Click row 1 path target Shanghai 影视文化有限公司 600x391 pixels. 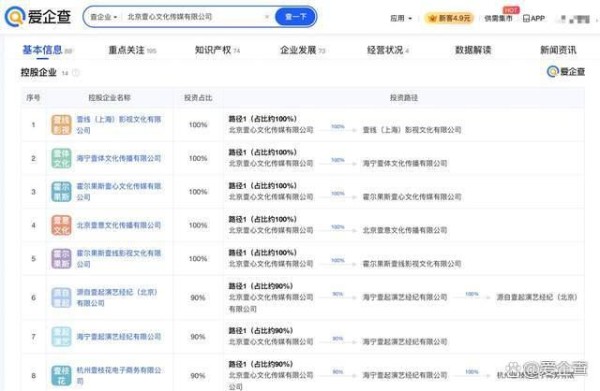coord(412,130)
